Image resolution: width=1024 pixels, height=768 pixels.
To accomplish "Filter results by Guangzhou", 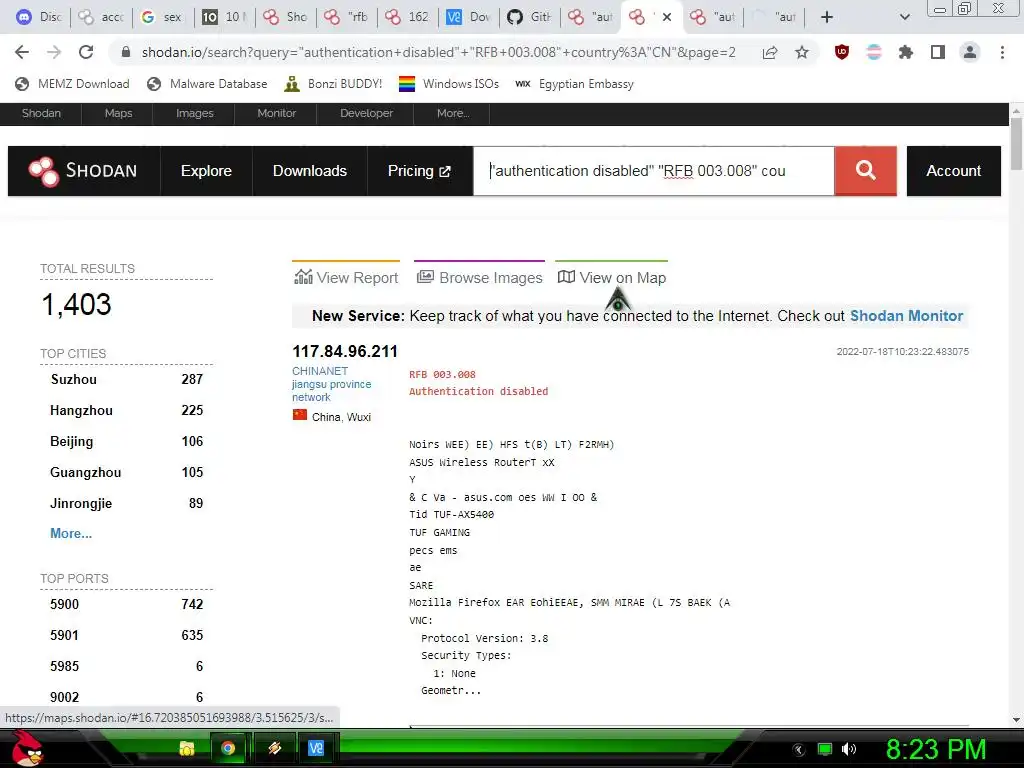I will [86, 472].
